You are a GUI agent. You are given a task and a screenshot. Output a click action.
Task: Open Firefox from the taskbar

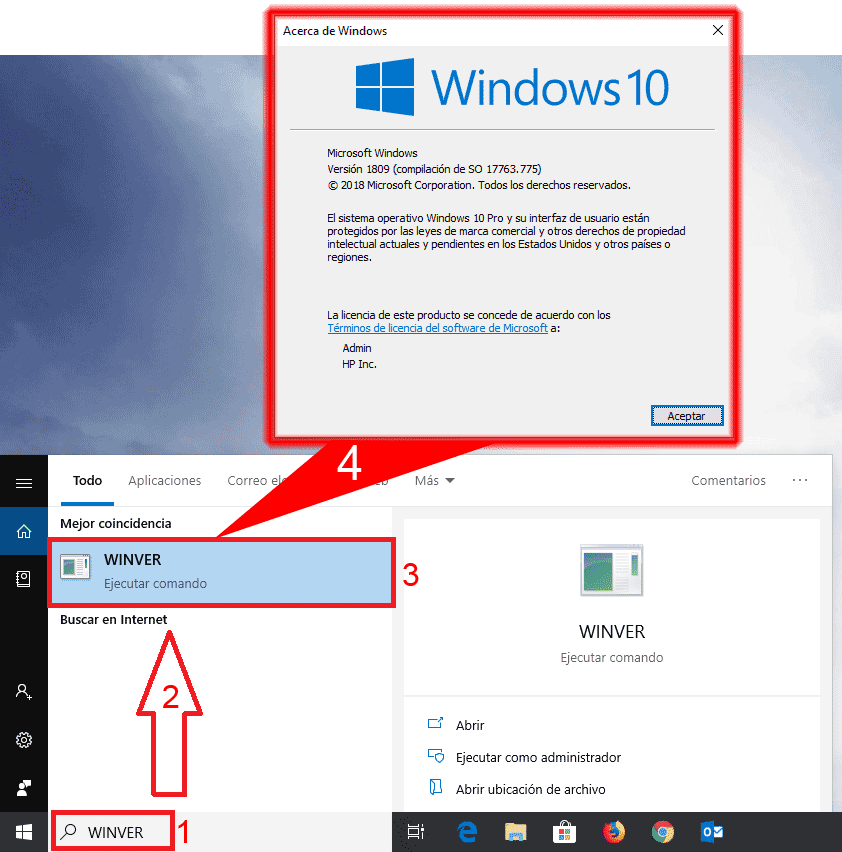[613, 831]
